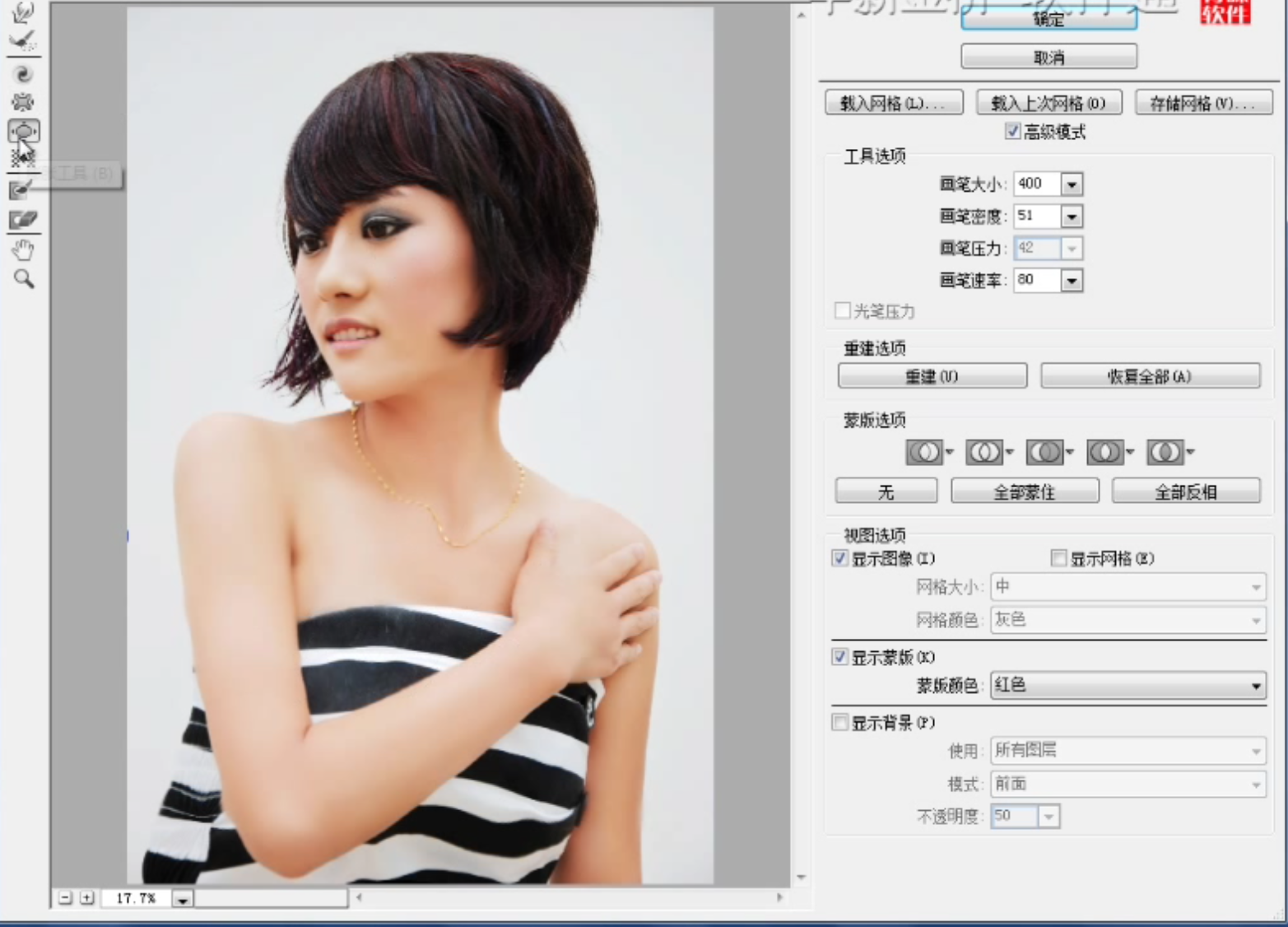This screenshot has height=927, width=1288.
Task: Click the Subtract from Selection mask icon
Action: 1044,452
